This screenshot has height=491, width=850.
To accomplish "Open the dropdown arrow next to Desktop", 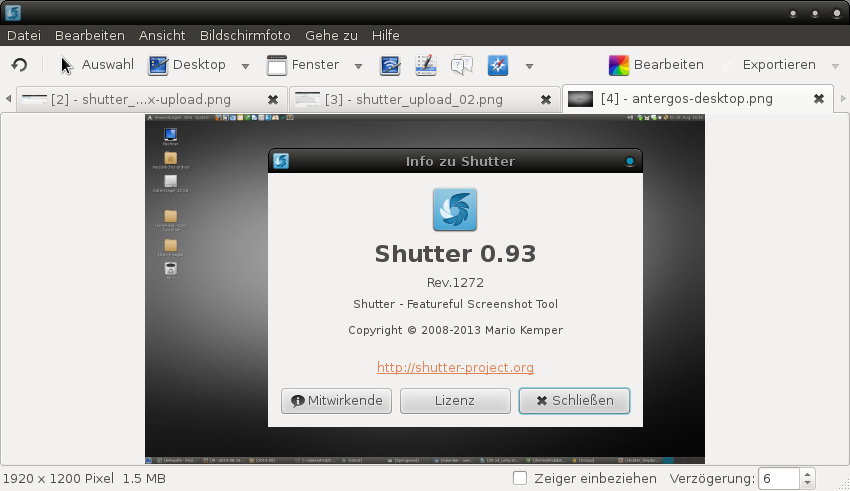I will coord(245,66).
